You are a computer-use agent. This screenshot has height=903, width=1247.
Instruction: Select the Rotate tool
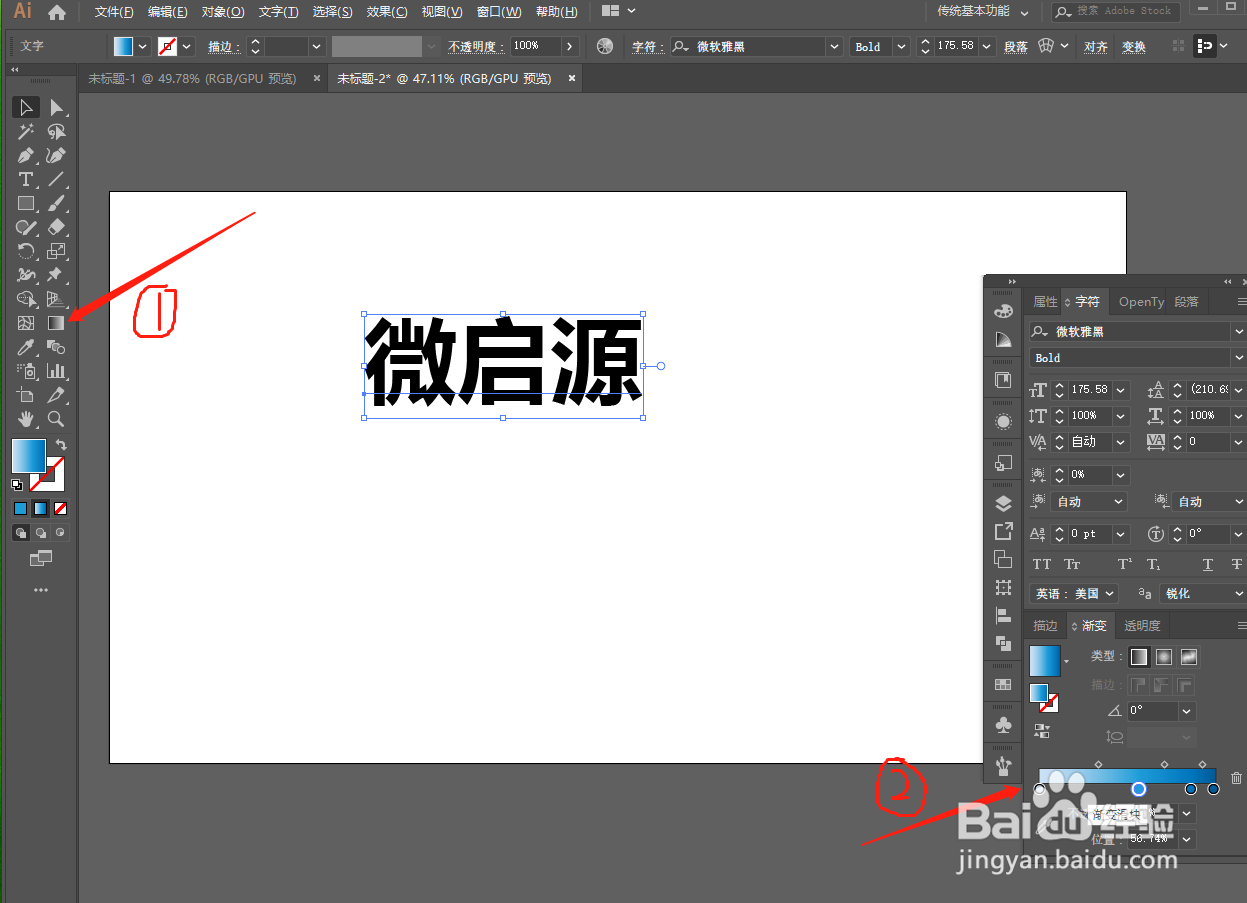(x=25, y=251)
